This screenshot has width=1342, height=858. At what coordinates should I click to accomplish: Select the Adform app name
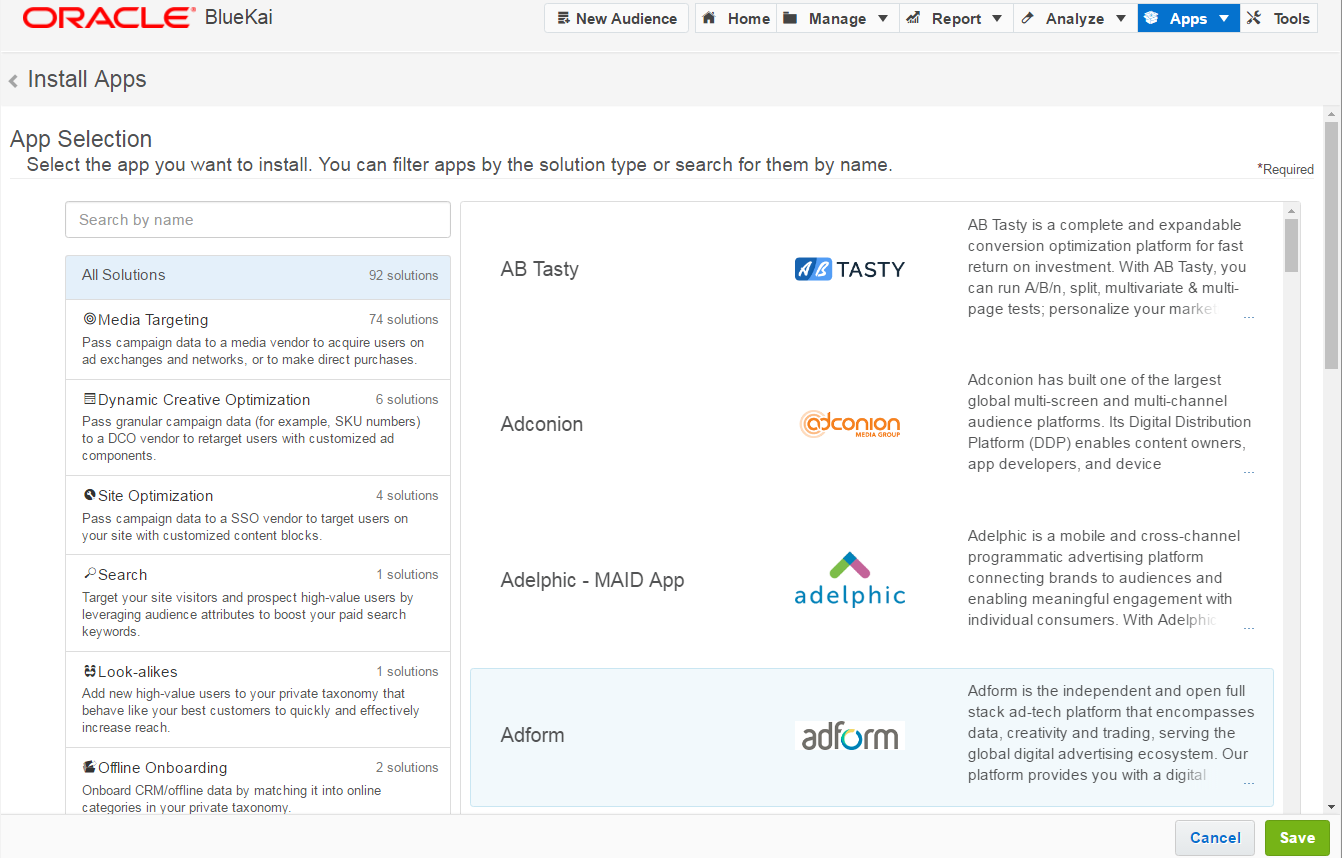[533, 735]
